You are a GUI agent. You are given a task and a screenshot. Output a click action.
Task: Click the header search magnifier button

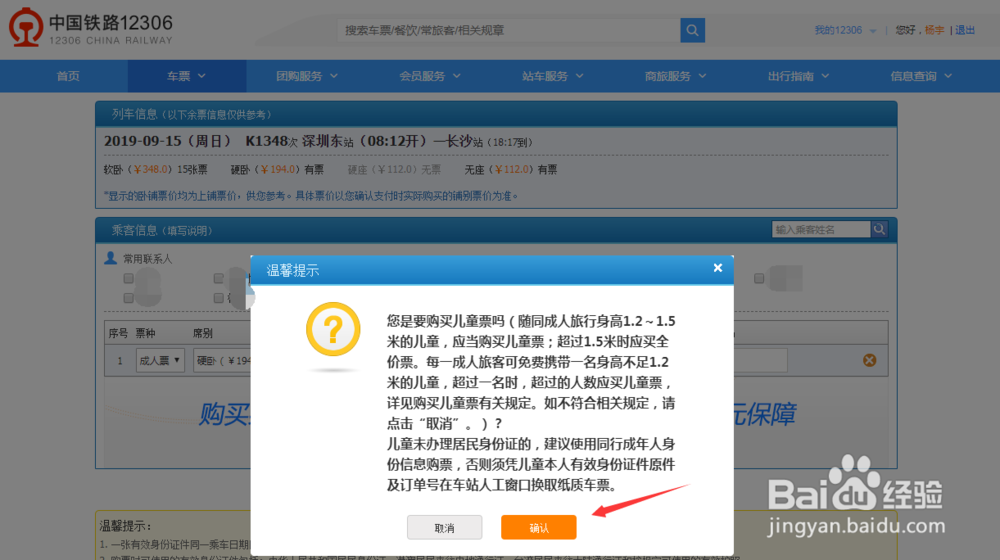click(693, 30)
